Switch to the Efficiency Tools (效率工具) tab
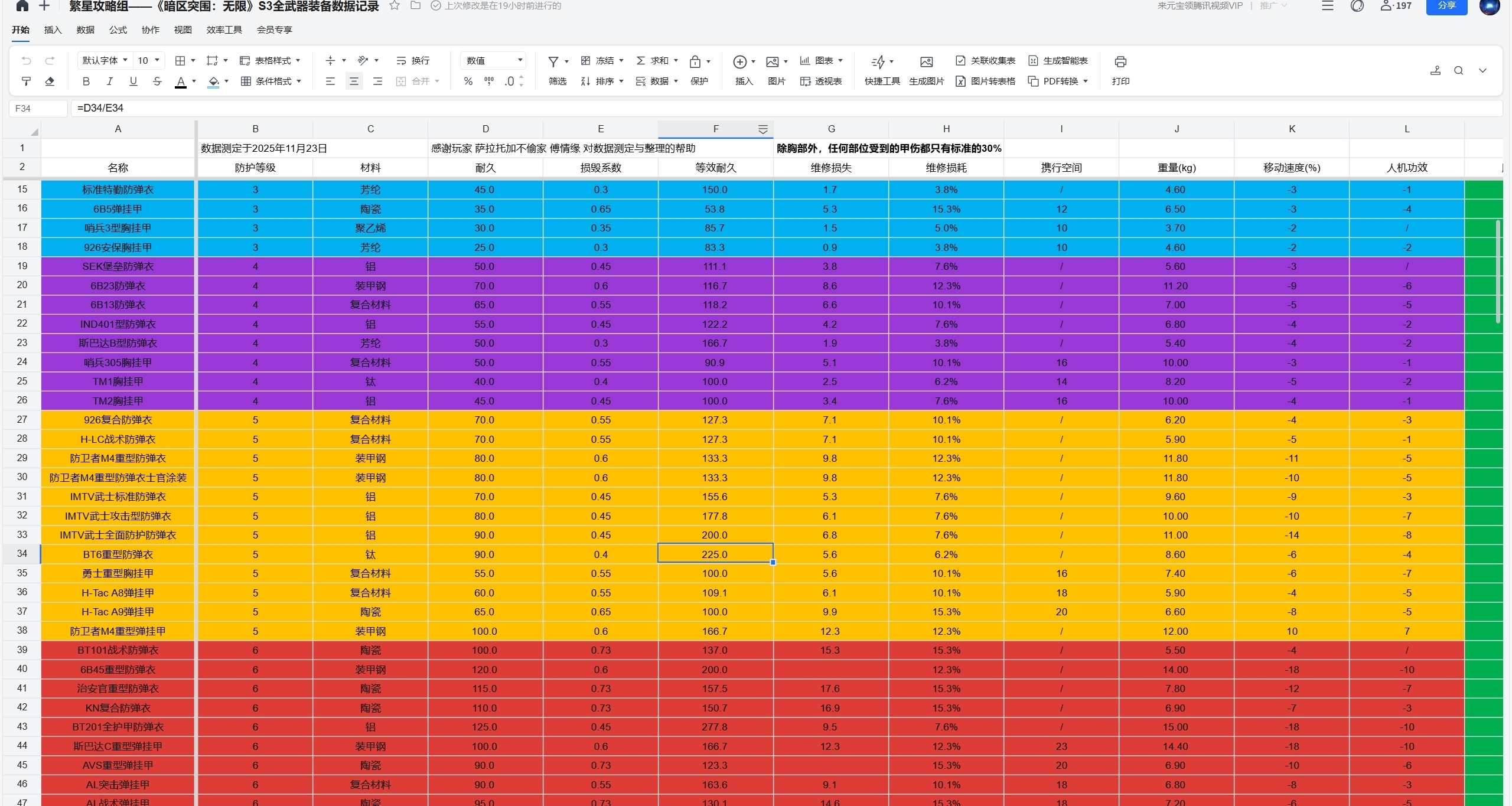Screen dimensions: 1512x806 pos(224,30)
